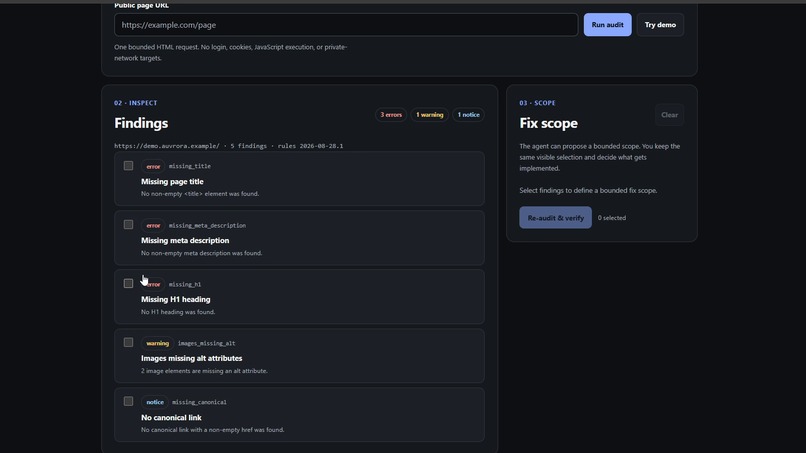
Task: Select the 'Missing H1 heading' finding text
Action: point(176,299)
